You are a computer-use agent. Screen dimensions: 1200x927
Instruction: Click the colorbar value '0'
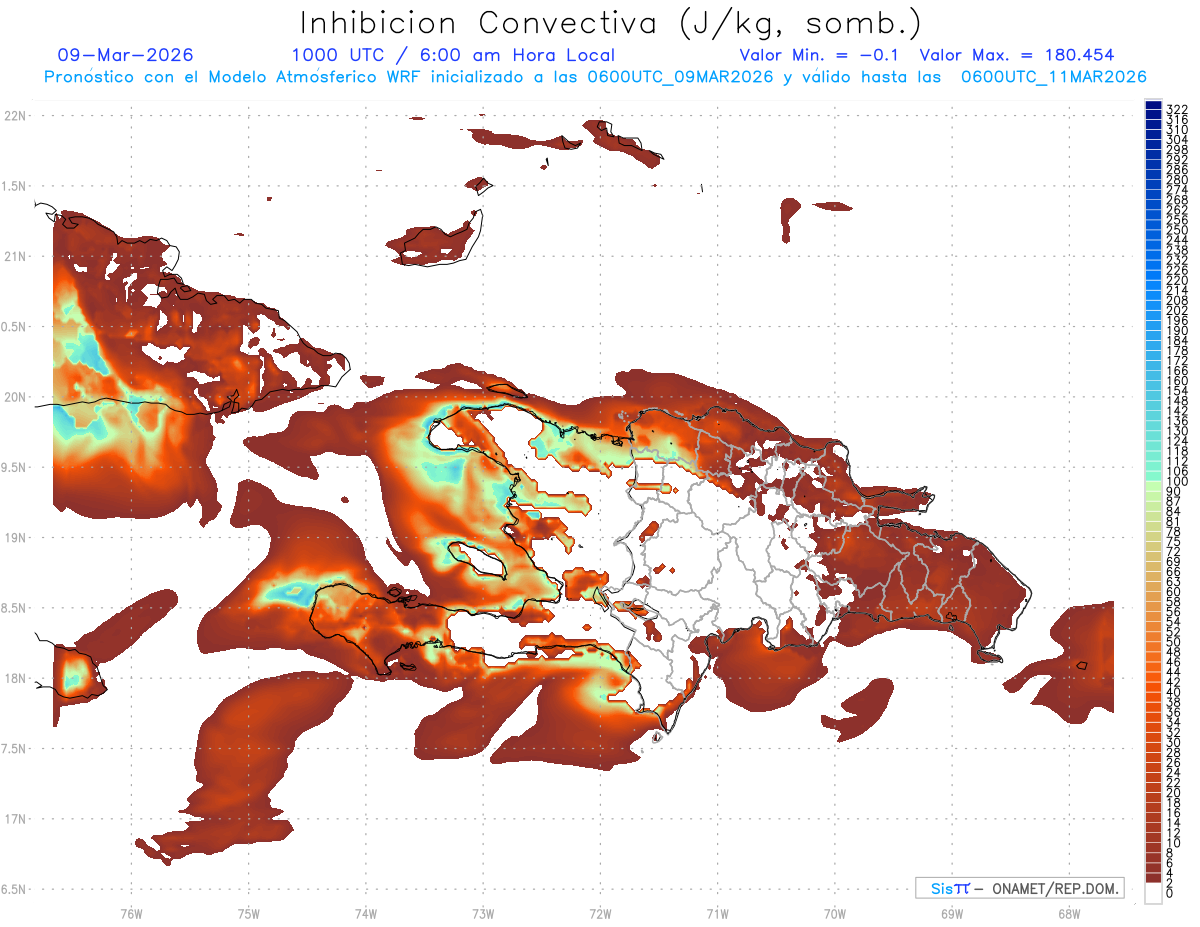[1170, 893]
